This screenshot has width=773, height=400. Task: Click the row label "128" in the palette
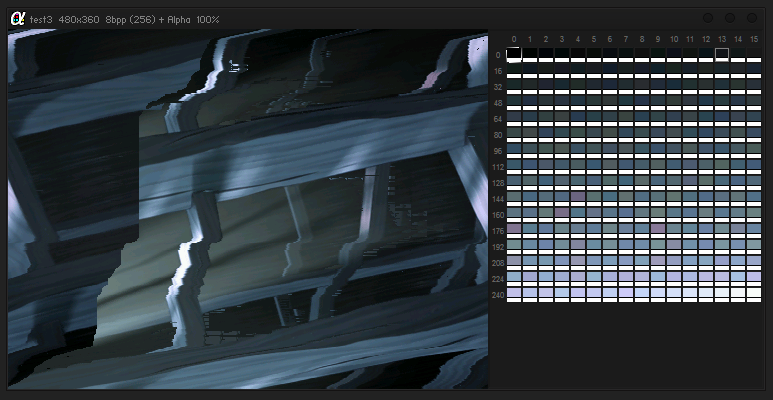click(498, 183)
